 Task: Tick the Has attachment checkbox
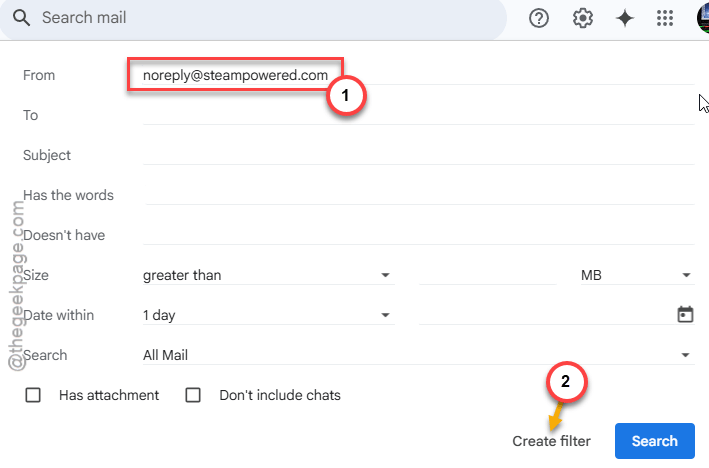click(33, 395)
